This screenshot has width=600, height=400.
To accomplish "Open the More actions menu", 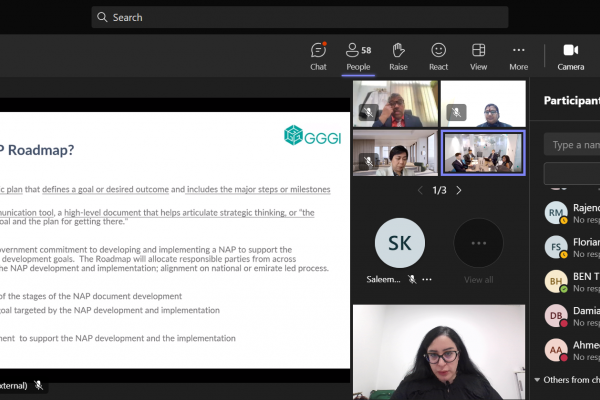I will point(518,56).
